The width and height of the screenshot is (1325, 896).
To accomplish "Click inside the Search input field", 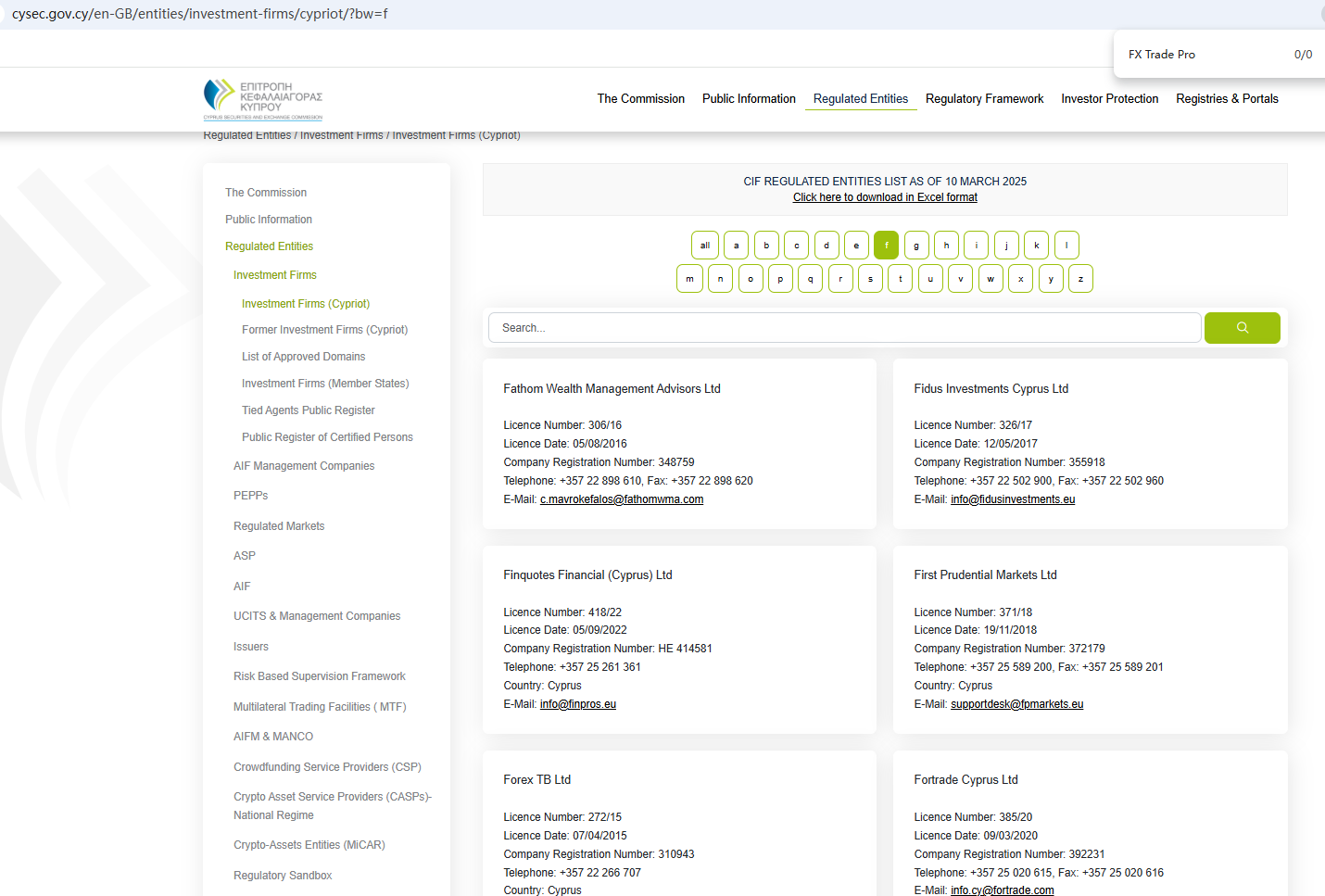I will coord(843,328).
